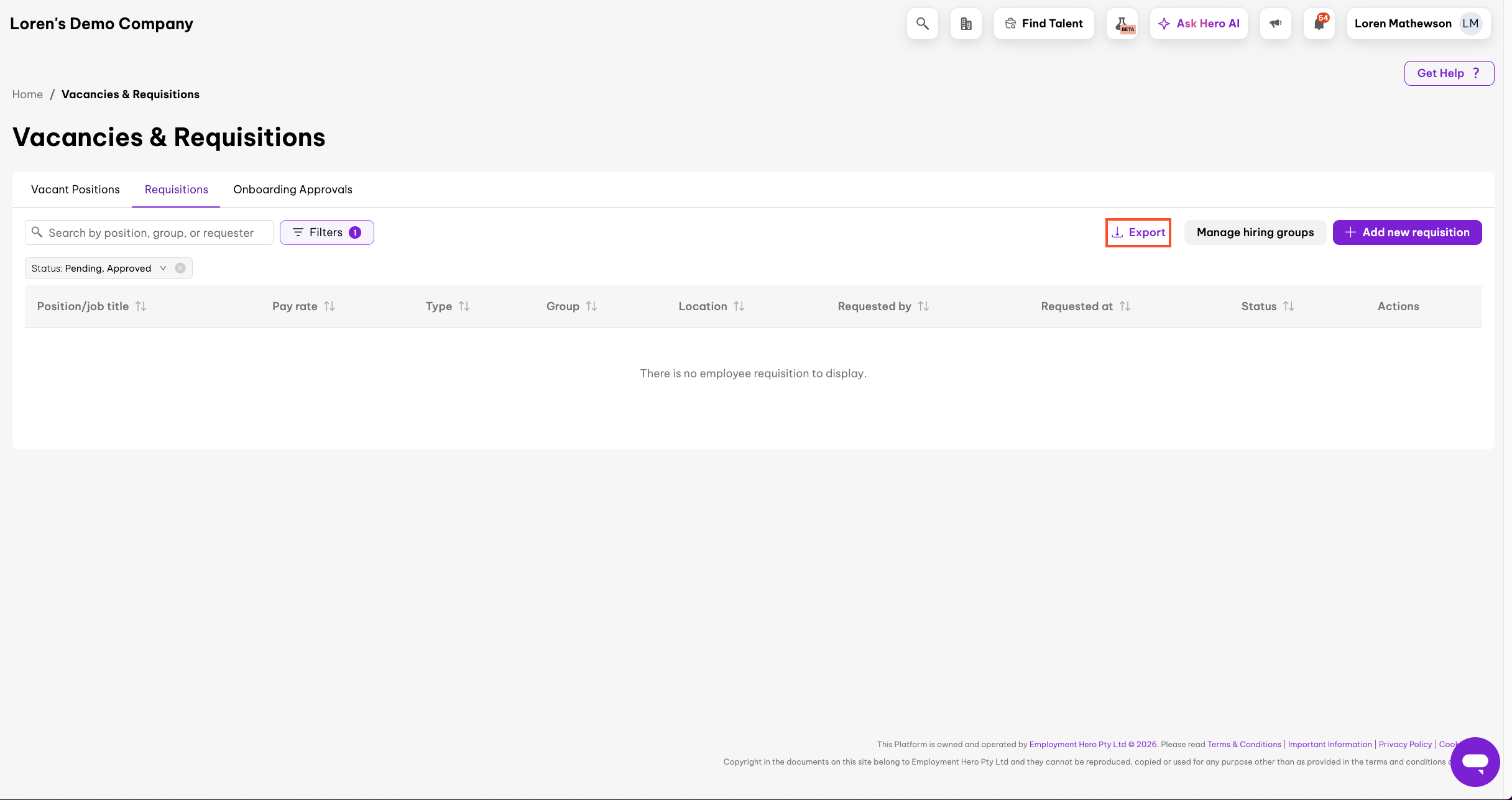Click Manage hiring groups button
Viewport: 1512px width, 800px height.
(x=1255, y=232)
